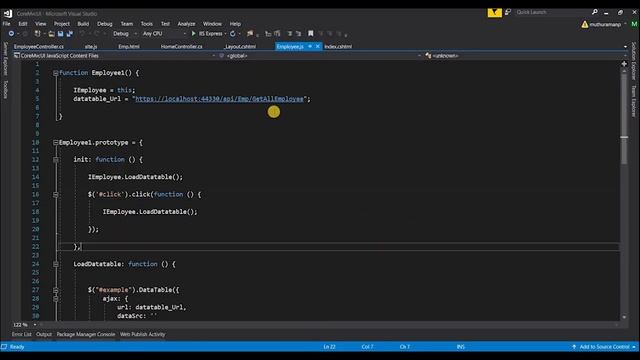Collapse the function Employee1 code block
Screen dimensions: 640x360
[x=56, y=73]
